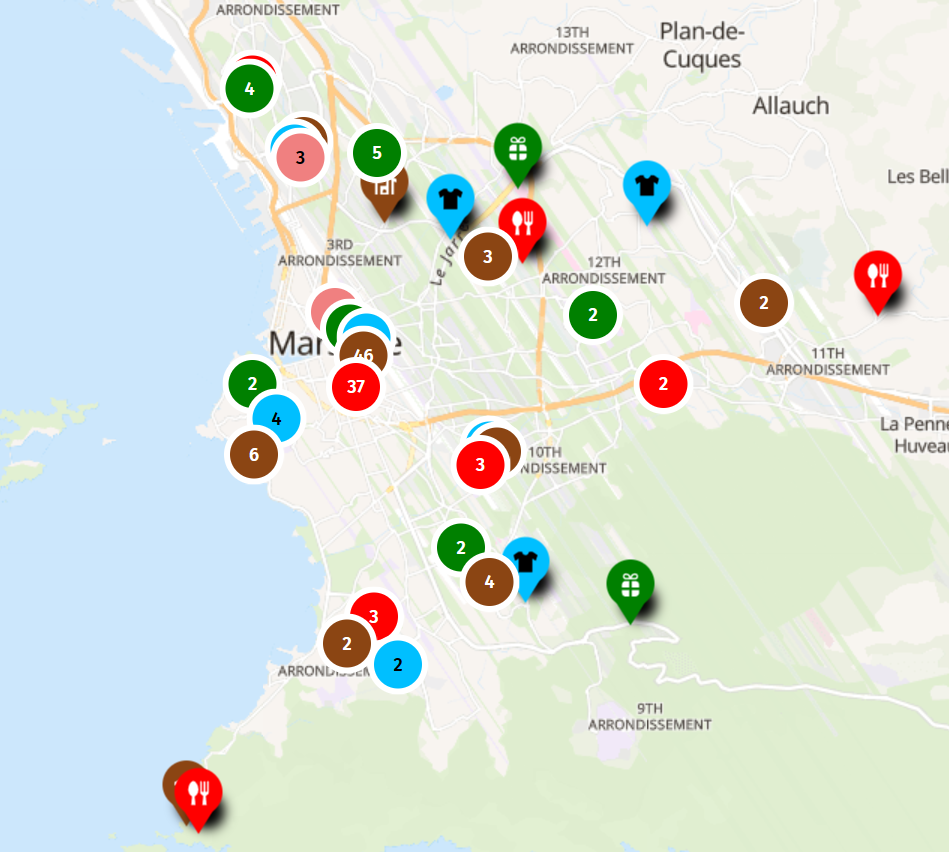Image resolution: width=949 pixels, height=852 pixels.
Task: Select the red restaurant pin below Les Bell
Action: (878, 281)
